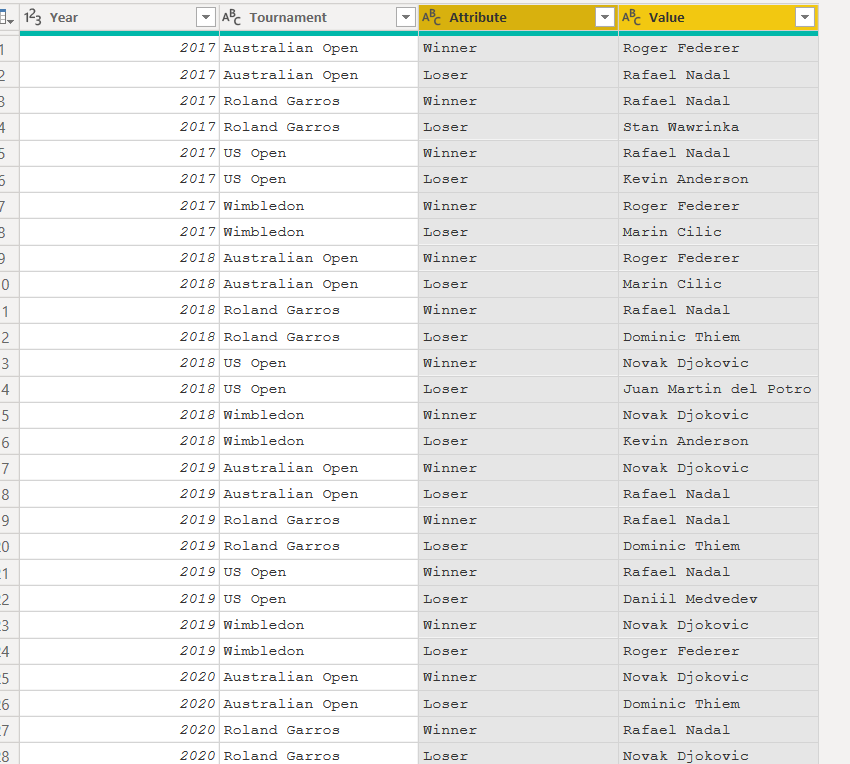850x764 pixels.
Task: Select the Year column header
Action: click(119, 17)
